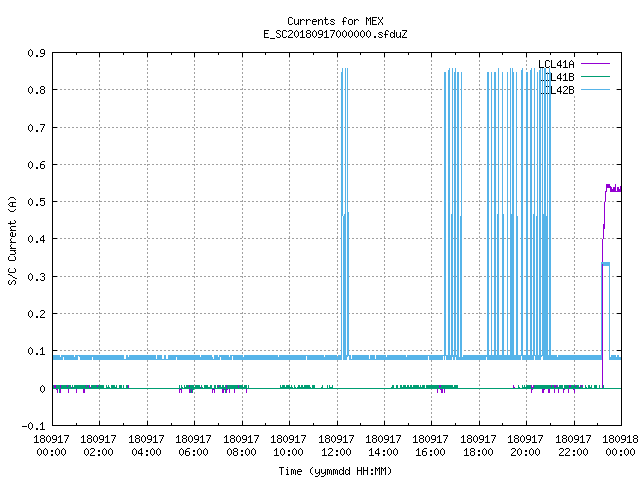Click the x-axis tick 180917 14:00
Screen dimensions: 640x480
(383, 446)
